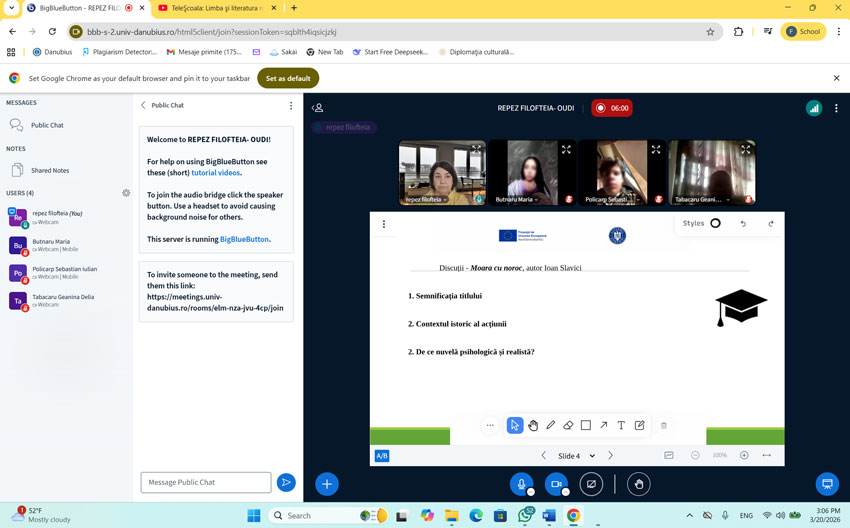Open Butnaru Maria webcam name dropdown
This screenshot has height=528, width=850.
point(516,199)
